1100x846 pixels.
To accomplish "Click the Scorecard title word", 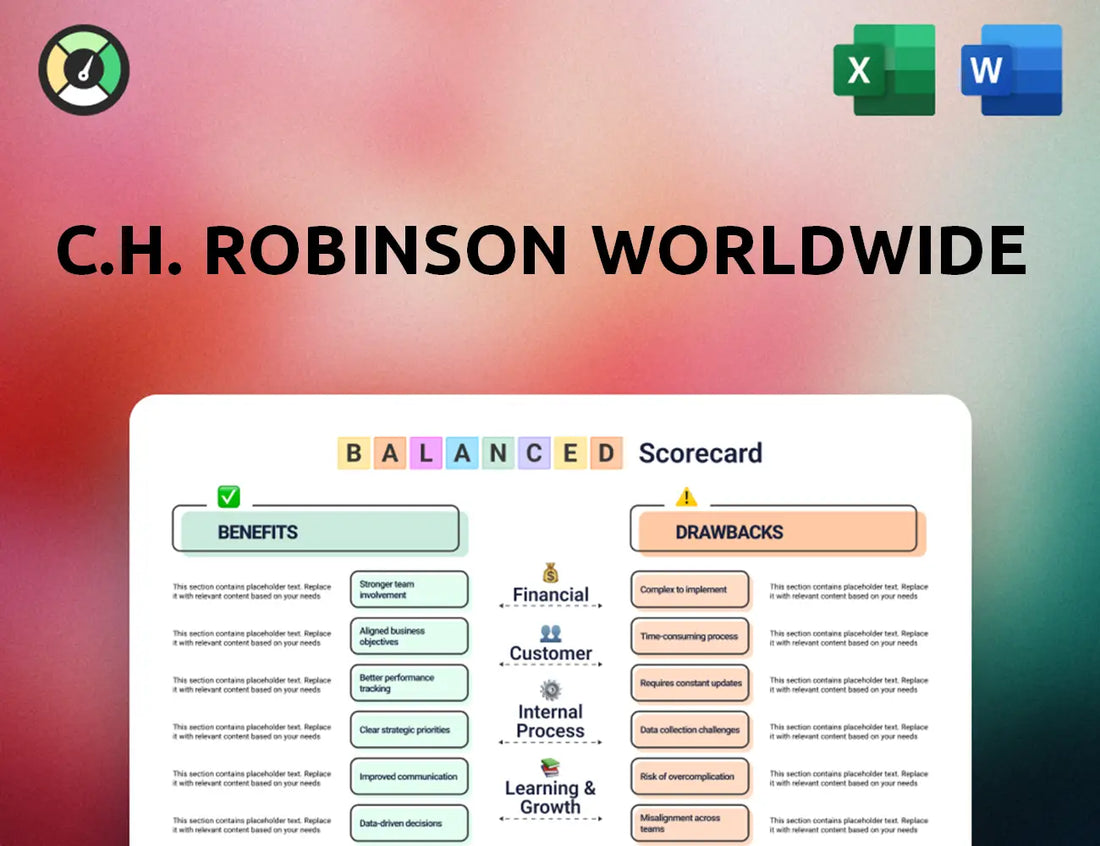I will pyautogui.click(x=700, y=453).
